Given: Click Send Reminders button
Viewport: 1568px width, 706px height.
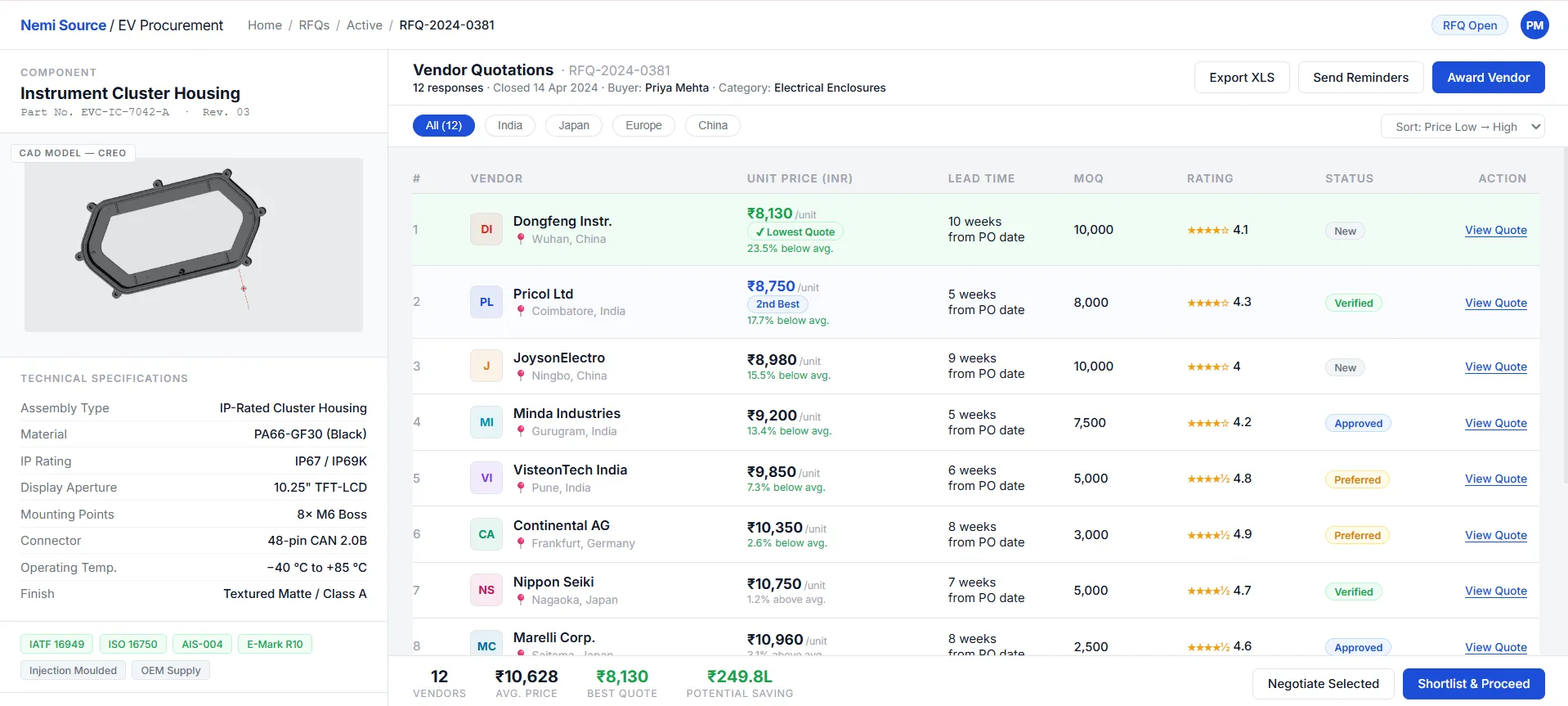Looking at the screenshot, I should 1360,77.
